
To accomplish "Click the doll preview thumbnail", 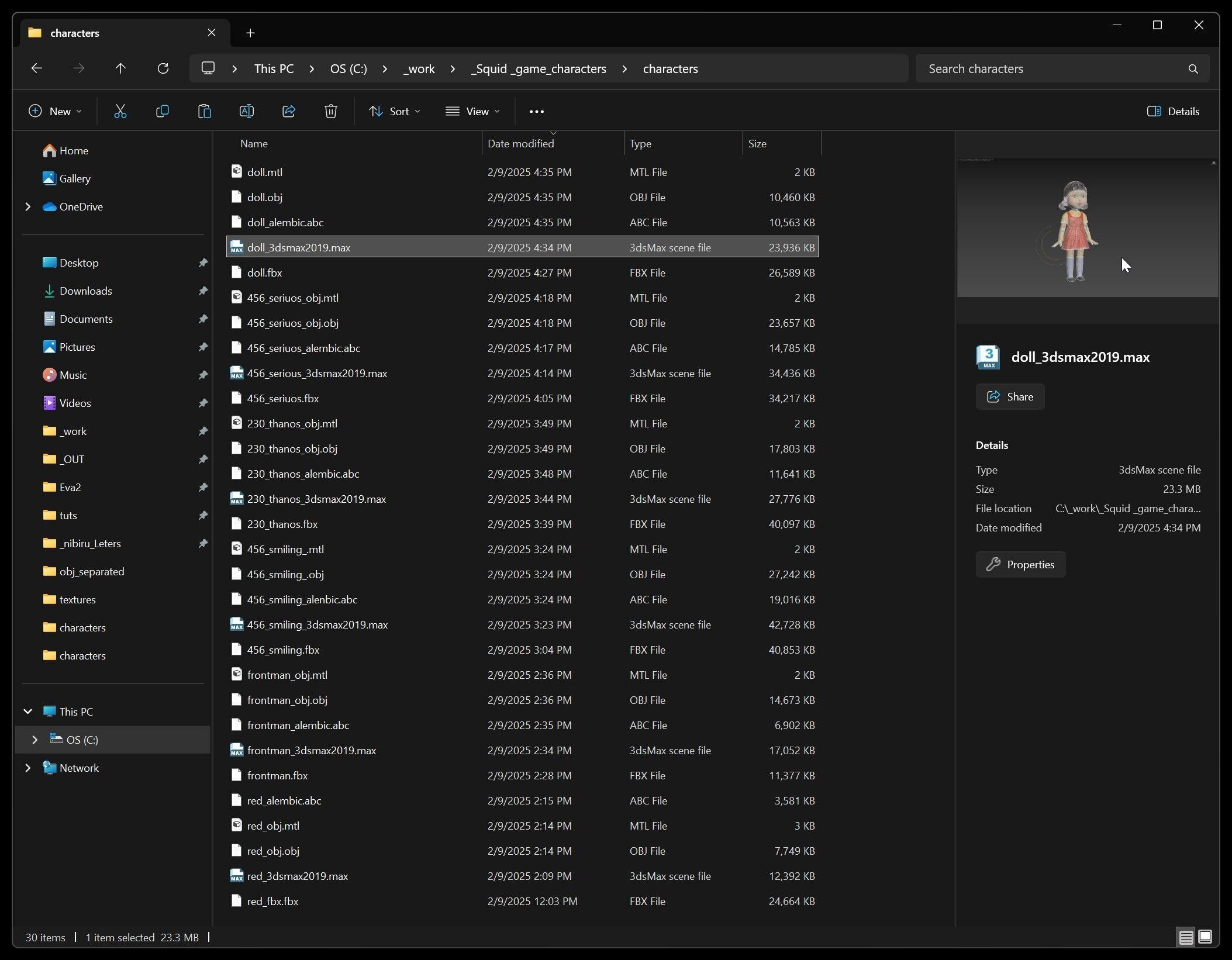I will [x=1075, y=230].
